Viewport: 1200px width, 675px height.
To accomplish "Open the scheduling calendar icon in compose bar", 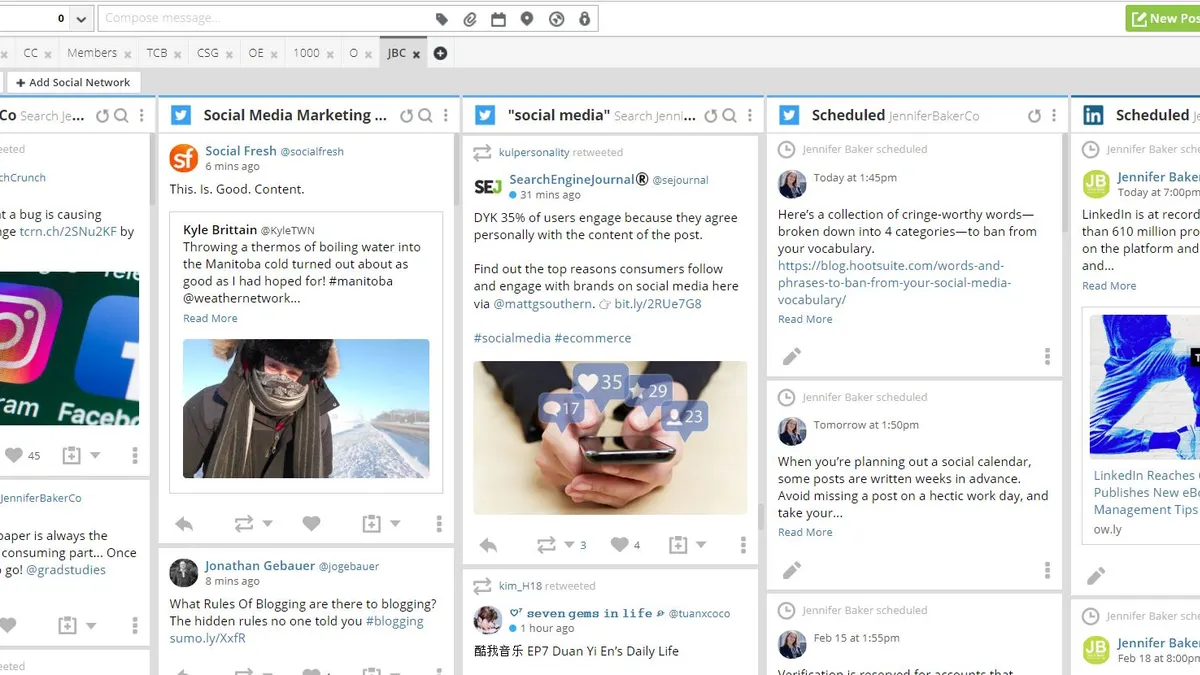I will point(498,19).
